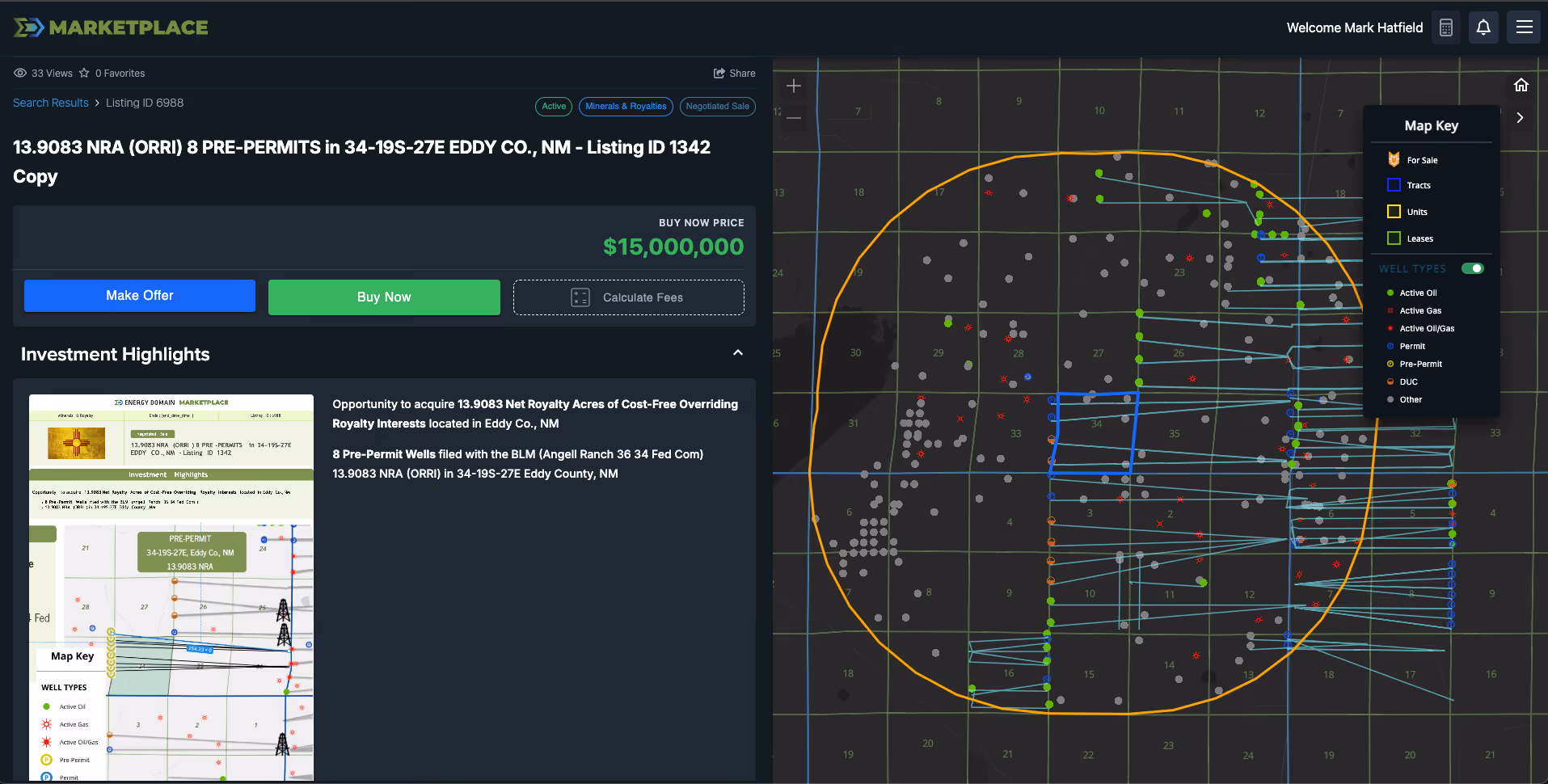
Task: Click the Marketplace logo
Action: [111, 27]
